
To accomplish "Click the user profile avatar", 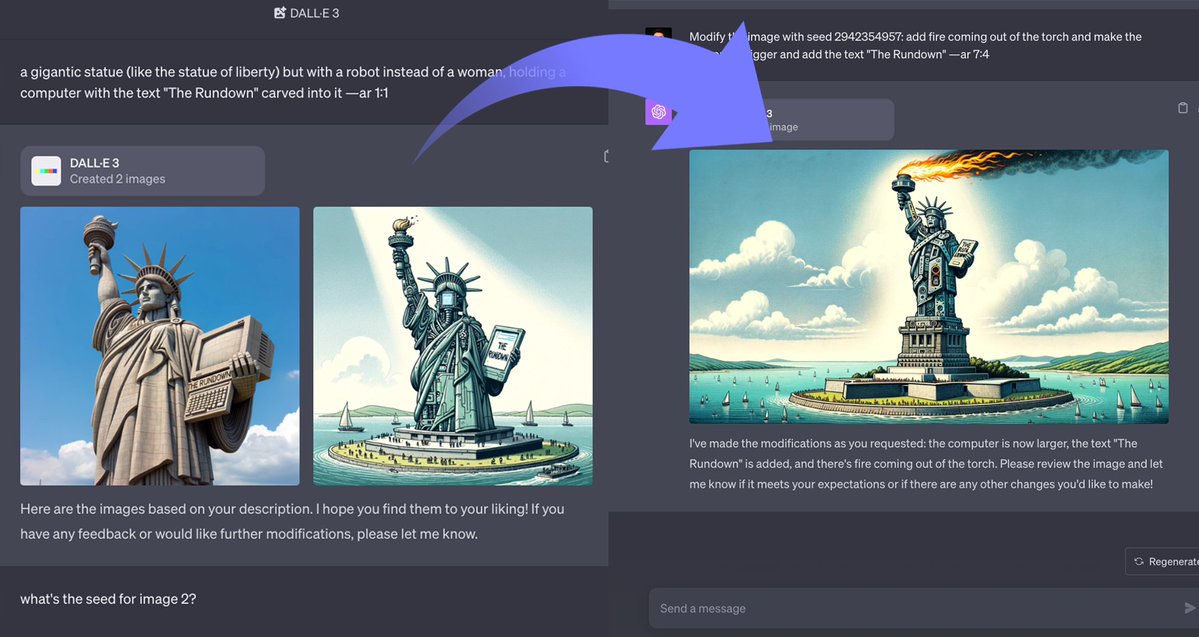I will [658, 36].
